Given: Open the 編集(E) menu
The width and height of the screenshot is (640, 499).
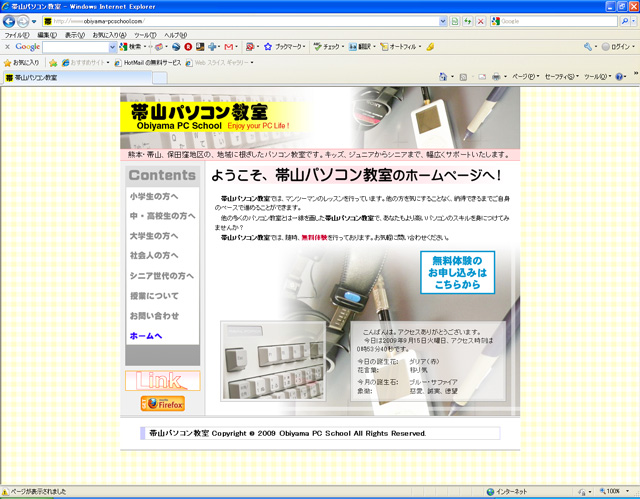Looking at the screenshot, I should [x=47, y=35].
